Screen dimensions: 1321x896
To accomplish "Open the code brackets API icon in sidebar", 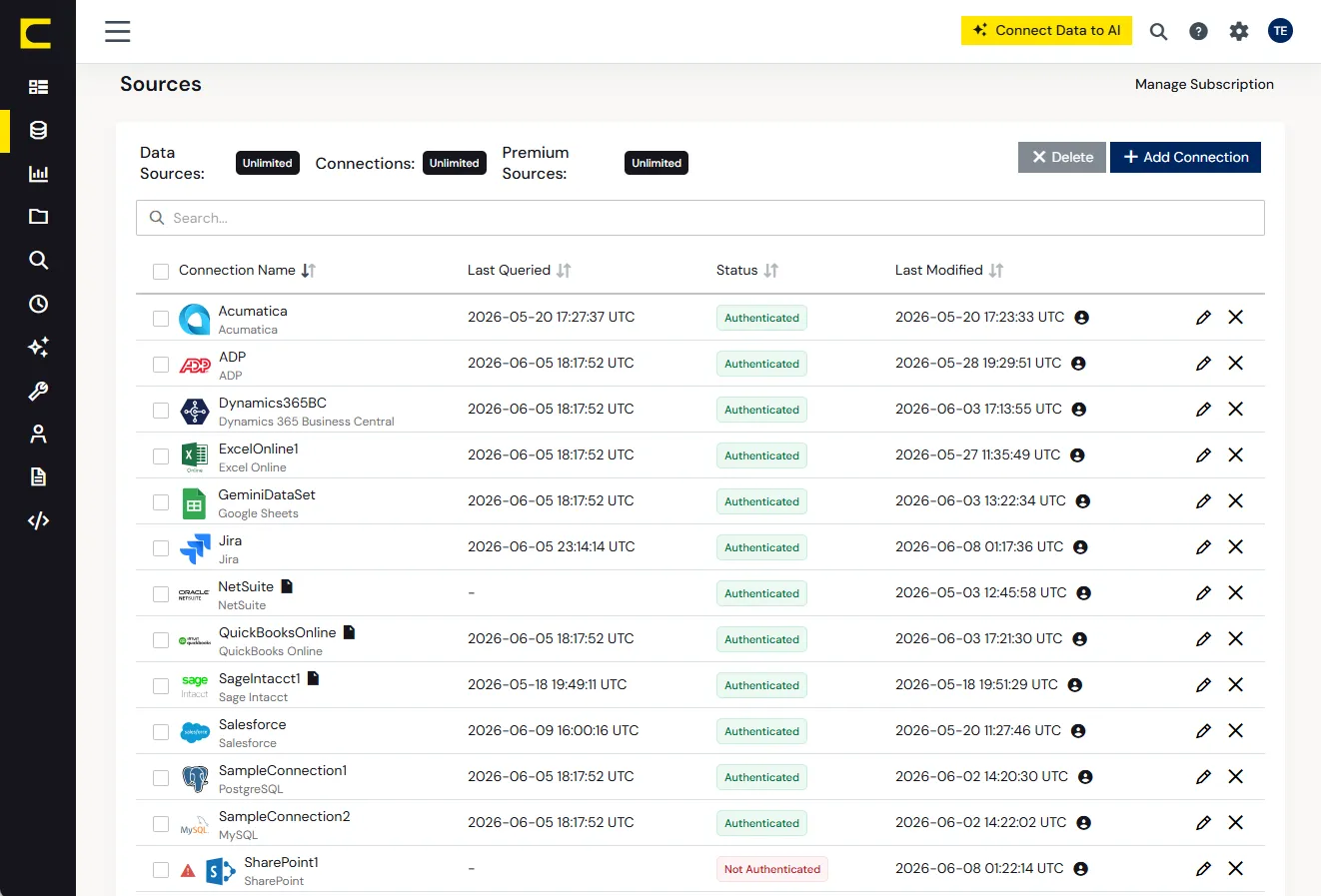I will [38, 520].
